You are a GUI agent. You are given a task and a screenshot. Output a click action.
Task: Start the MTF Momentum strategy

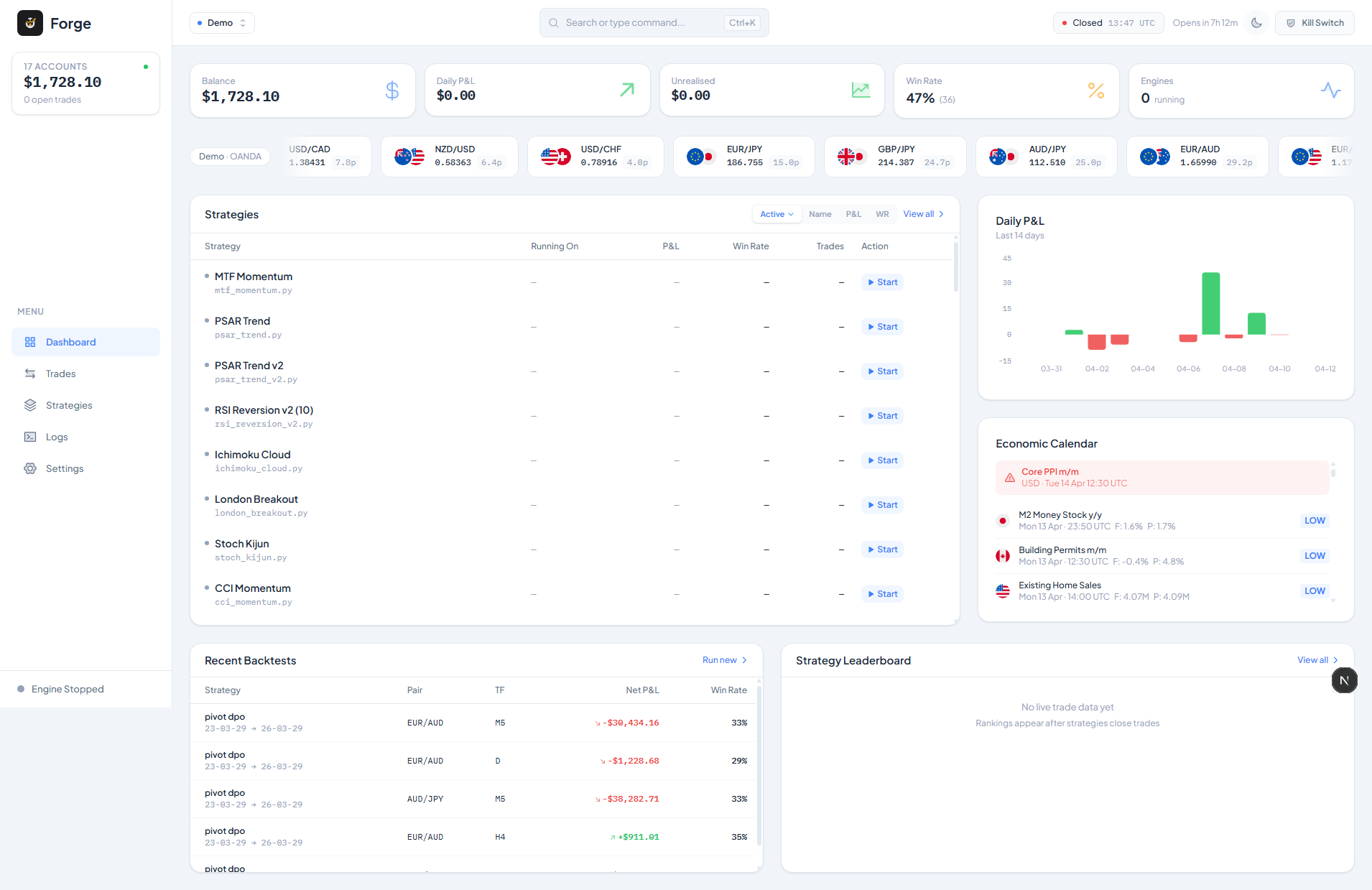[x=882, y=282]
